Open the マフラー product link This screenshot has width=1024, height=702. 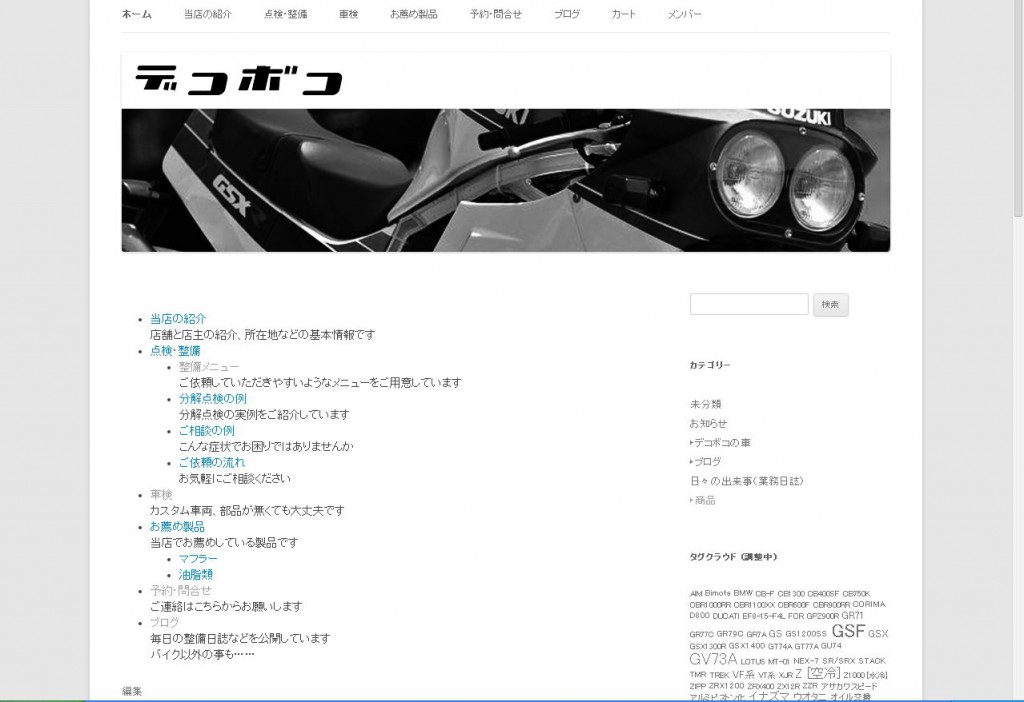(198, 559)
